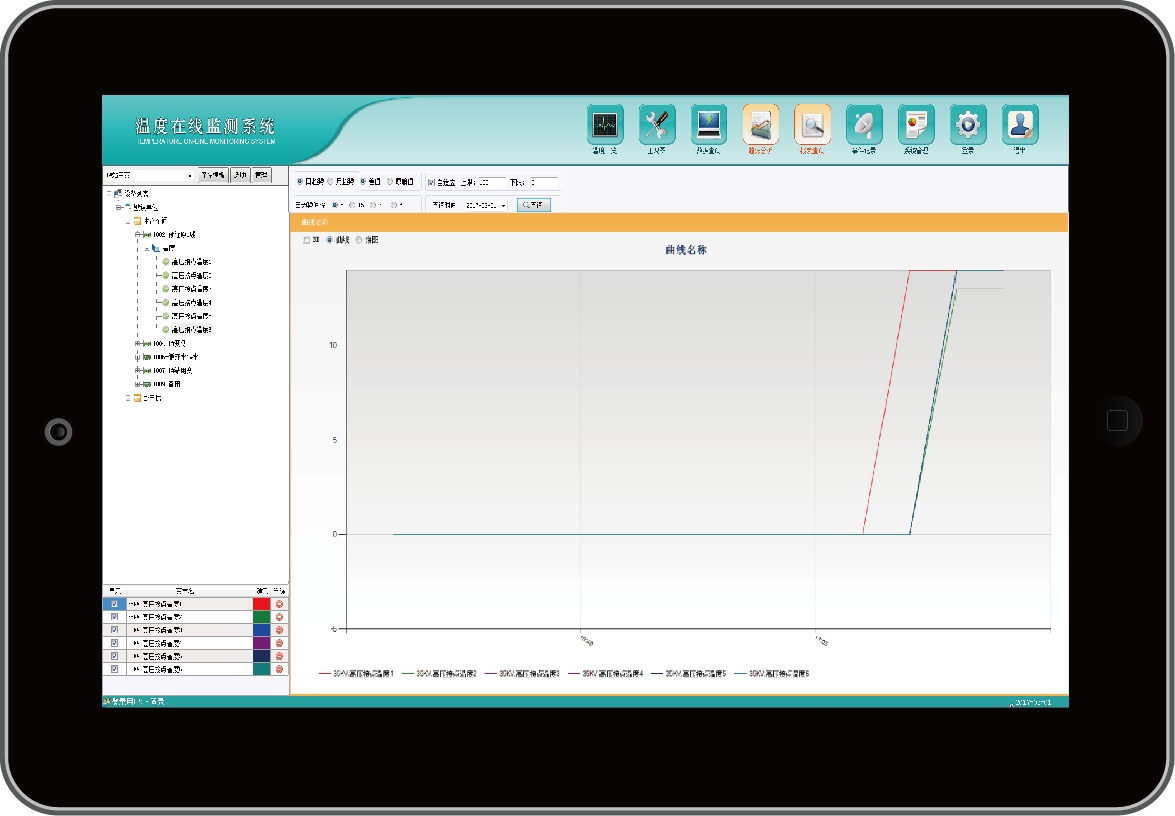
Task: Collapse the 1002 tree node
Action: pyautogui.click(x=138, y=235)
